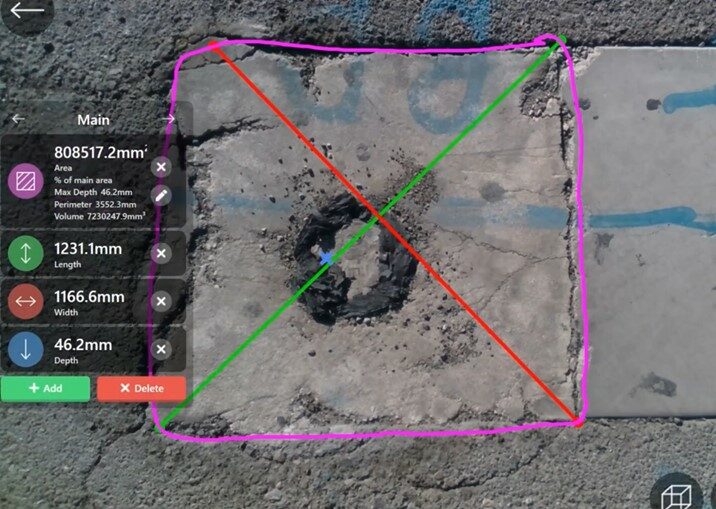Remove the Area measurement with X
Viewport: 716px width, 509px height.
161,167
